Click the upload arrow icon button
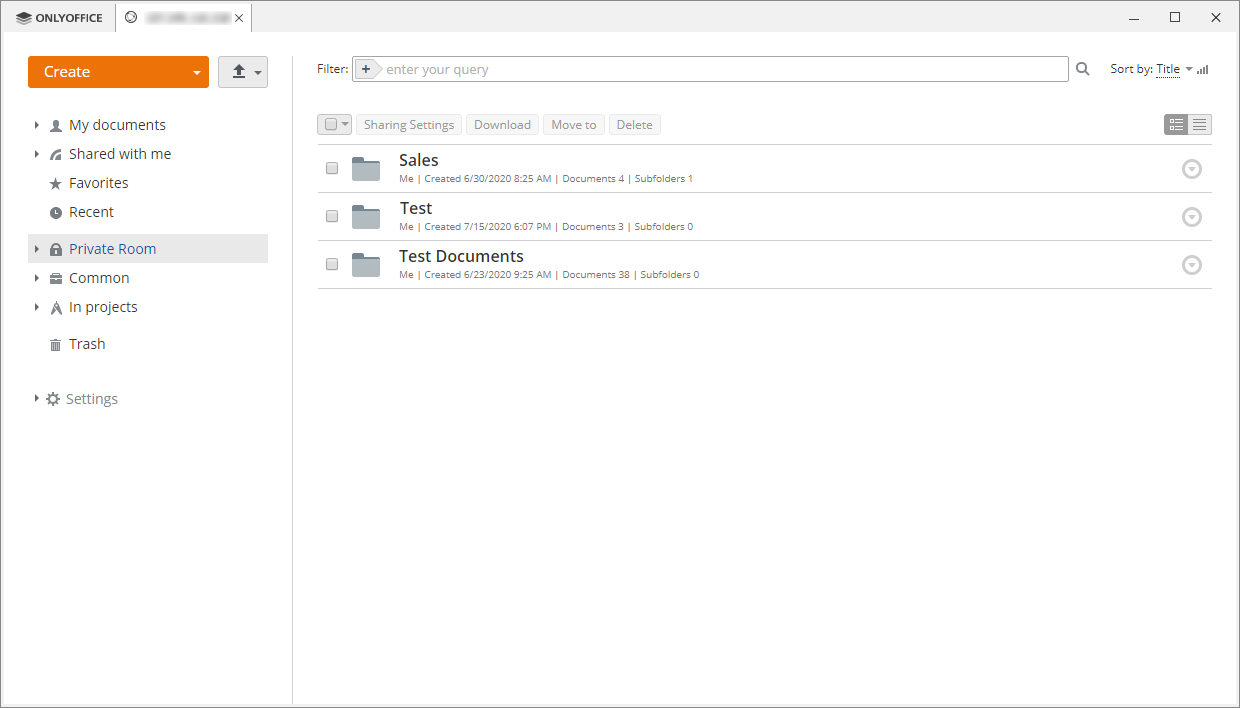The height and width of the screenshot is (708, 1240). [239, 72]
